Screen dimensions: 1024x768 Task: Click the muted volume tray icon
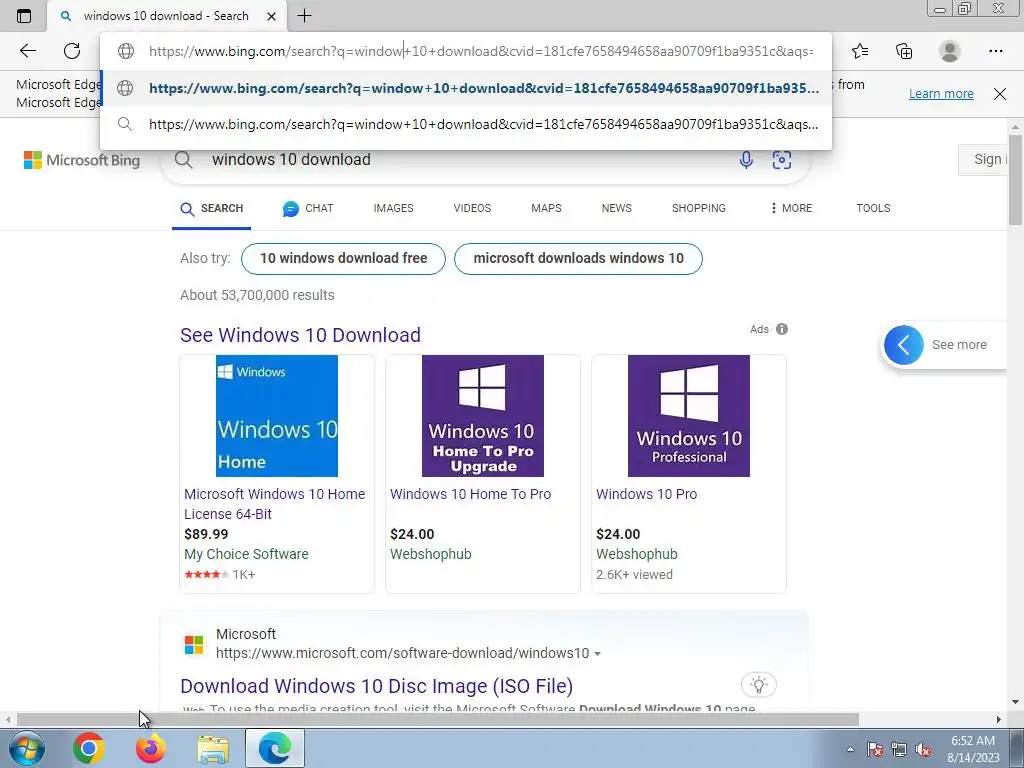pyautogui.click(x=923, y=750)
